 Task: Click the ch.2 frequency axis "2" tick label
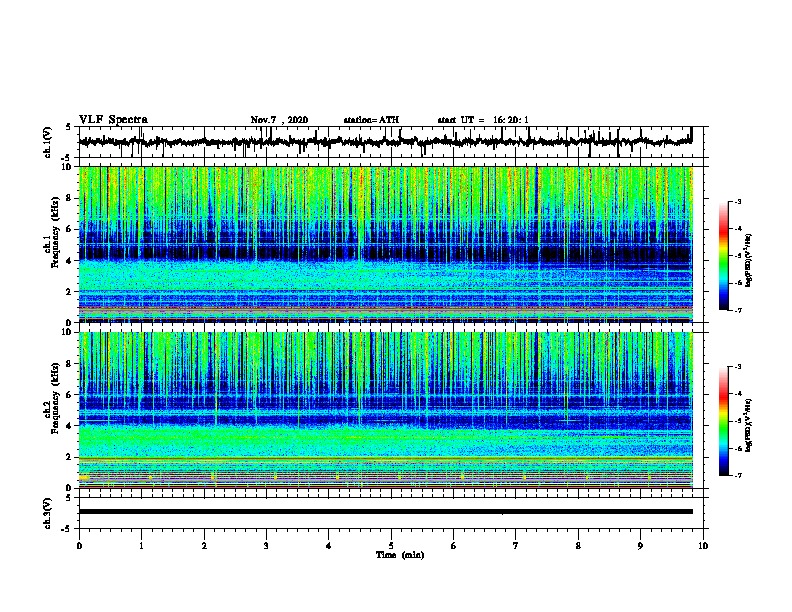[x=69, y=457]
